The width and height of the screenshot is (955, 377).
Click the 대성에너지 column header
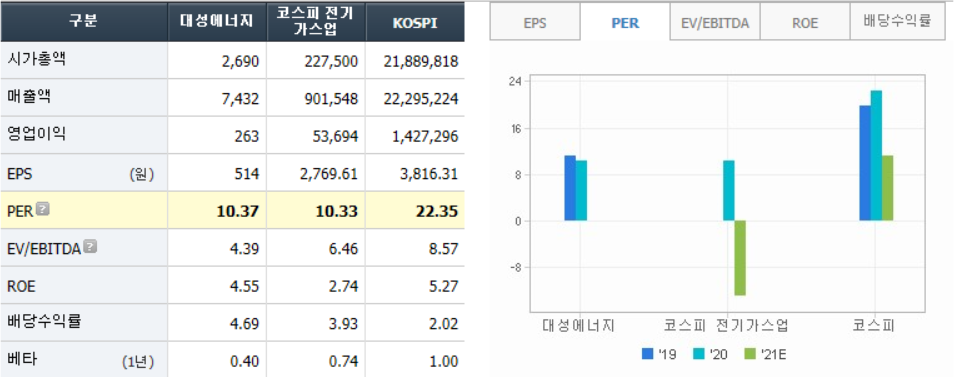[217, 21]
